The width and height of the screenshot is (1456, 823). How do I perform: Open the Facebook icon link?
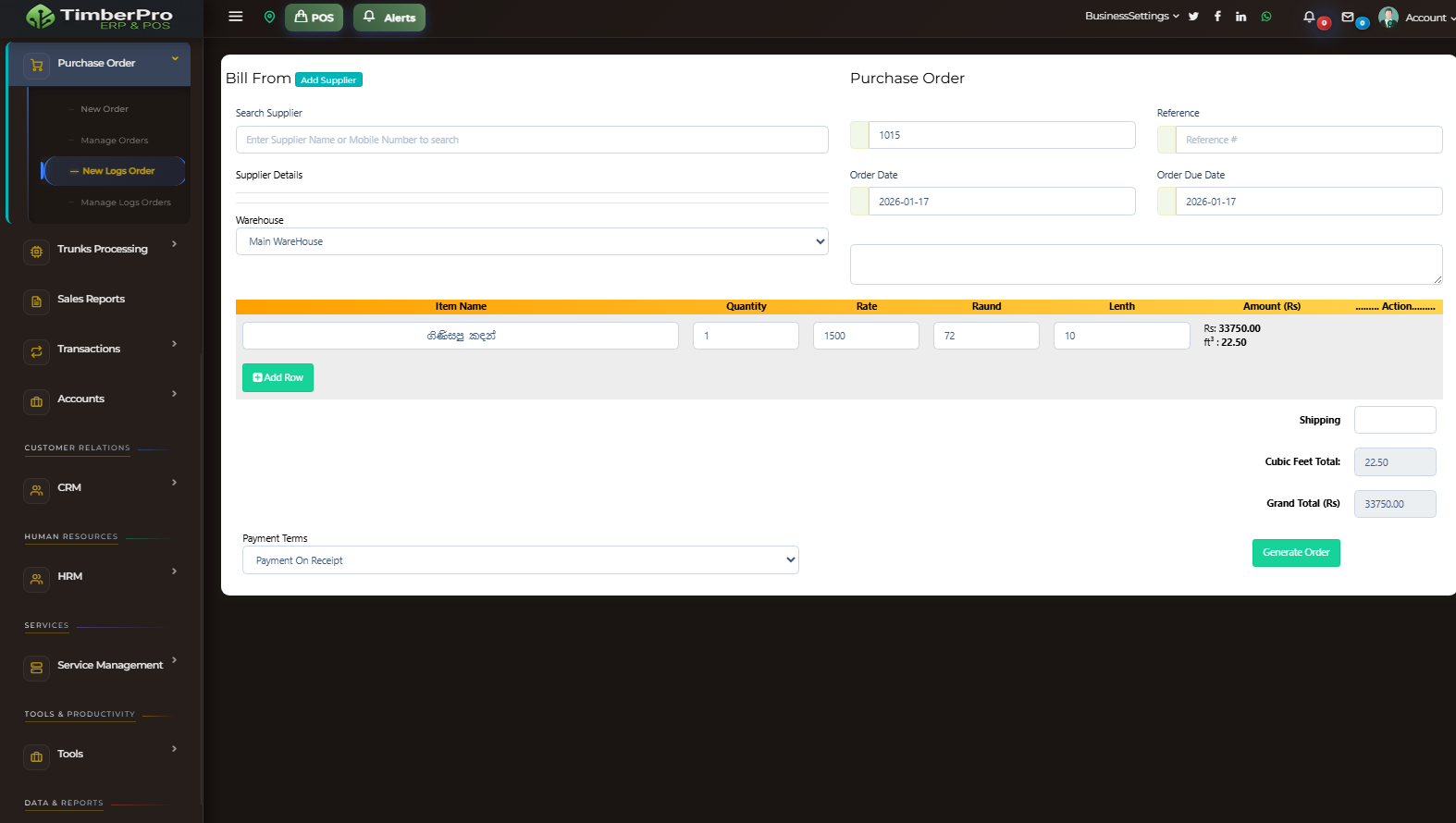tap(1217, 17)
